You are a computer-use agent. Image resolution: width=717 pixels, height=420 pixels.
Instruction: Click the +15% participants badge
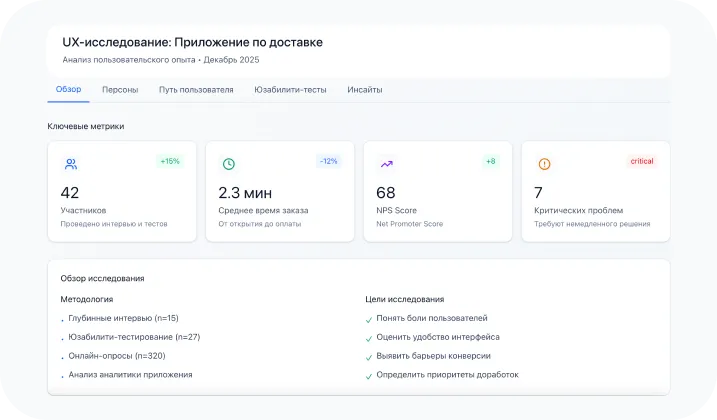coord(169,161)
